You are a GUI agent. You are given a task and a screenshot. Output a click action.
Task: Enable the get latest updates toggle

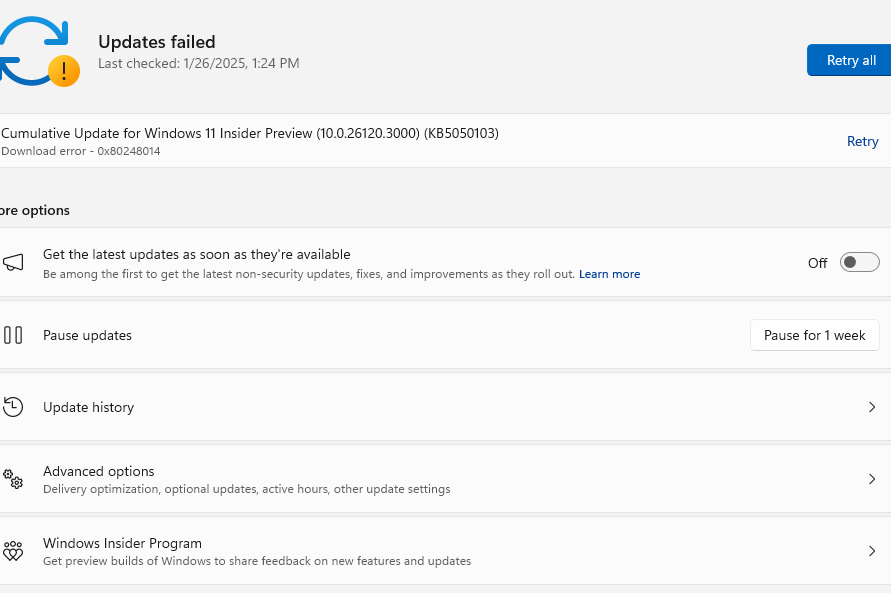coord(859,263)
